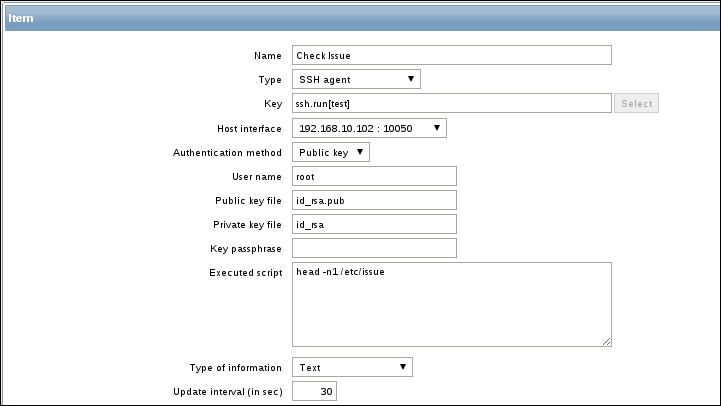Focus the Private key file input with id_rsa
Viewport: 721px width, 406px height.
coord(374,224)
